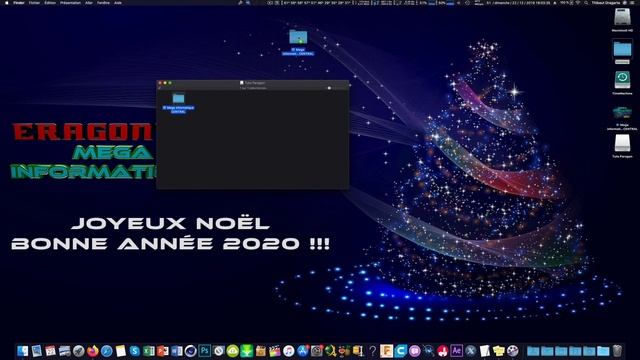The width and height of the screenshot is (640, 360).
Task: Open the blue C app in Dock
Action: coord(400,351)
